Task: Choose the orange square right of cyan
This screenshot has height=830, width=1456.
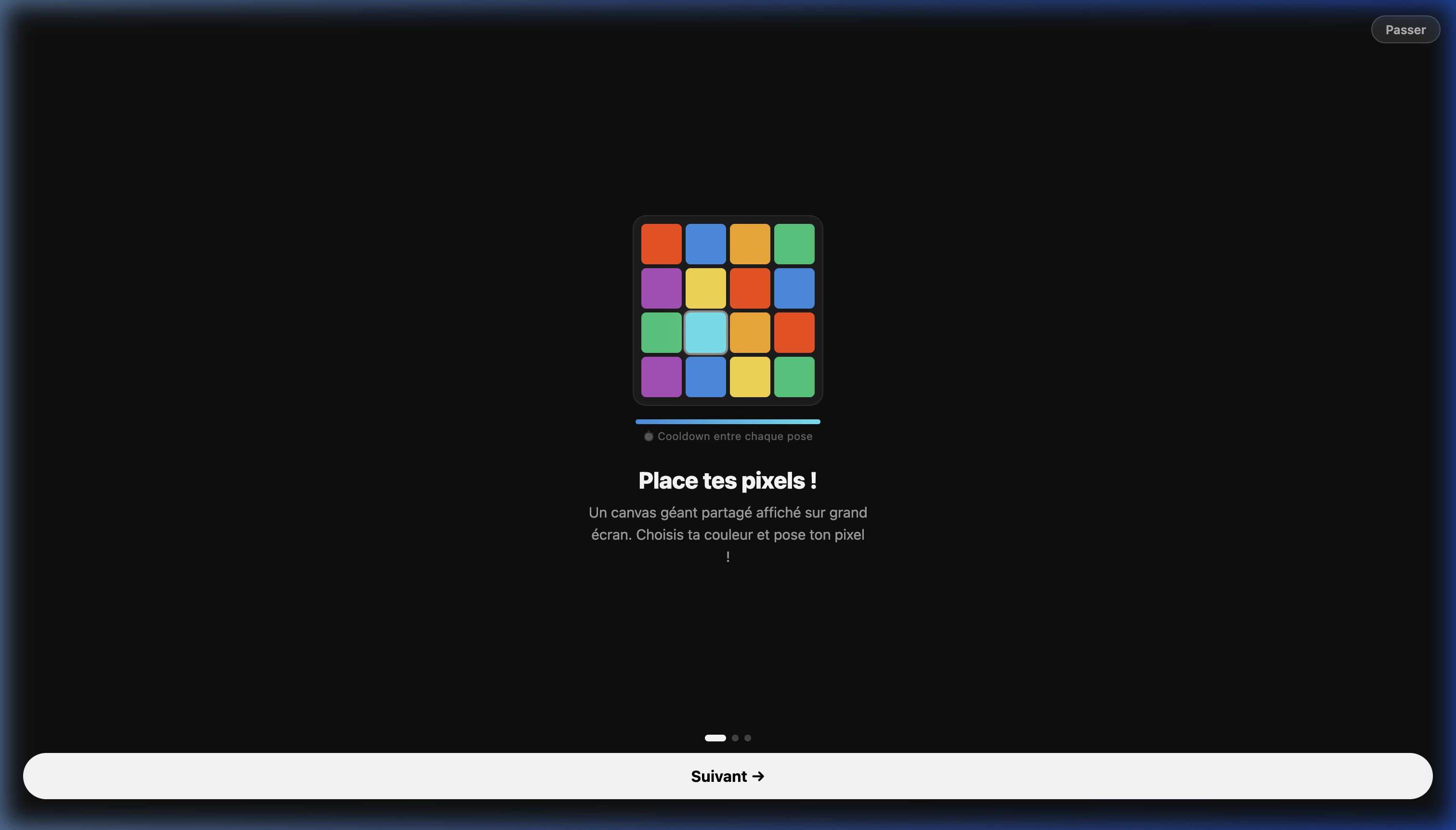Action: [x=750, y=332]
